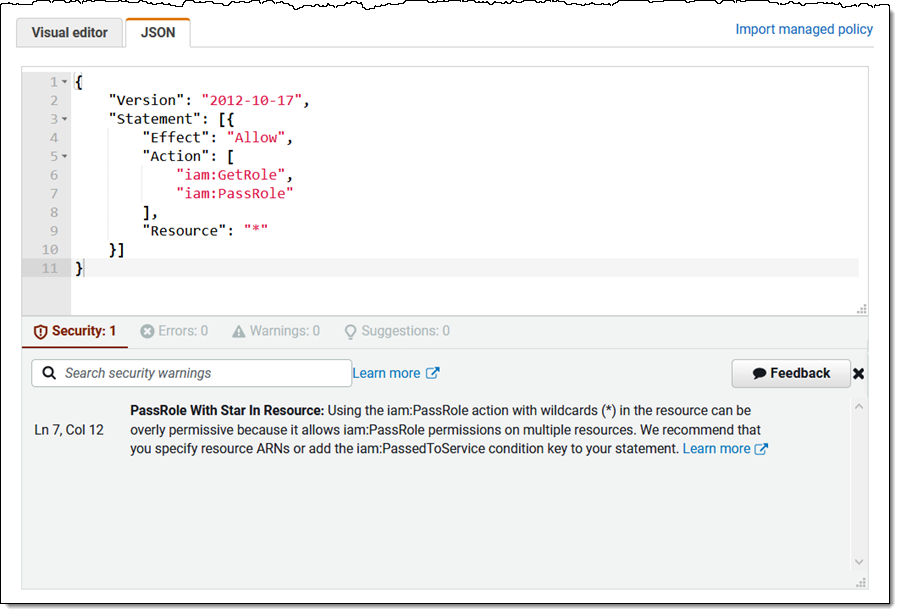Click the findings list scroll-down arrow
900x614 pixels.
(859, 562)
